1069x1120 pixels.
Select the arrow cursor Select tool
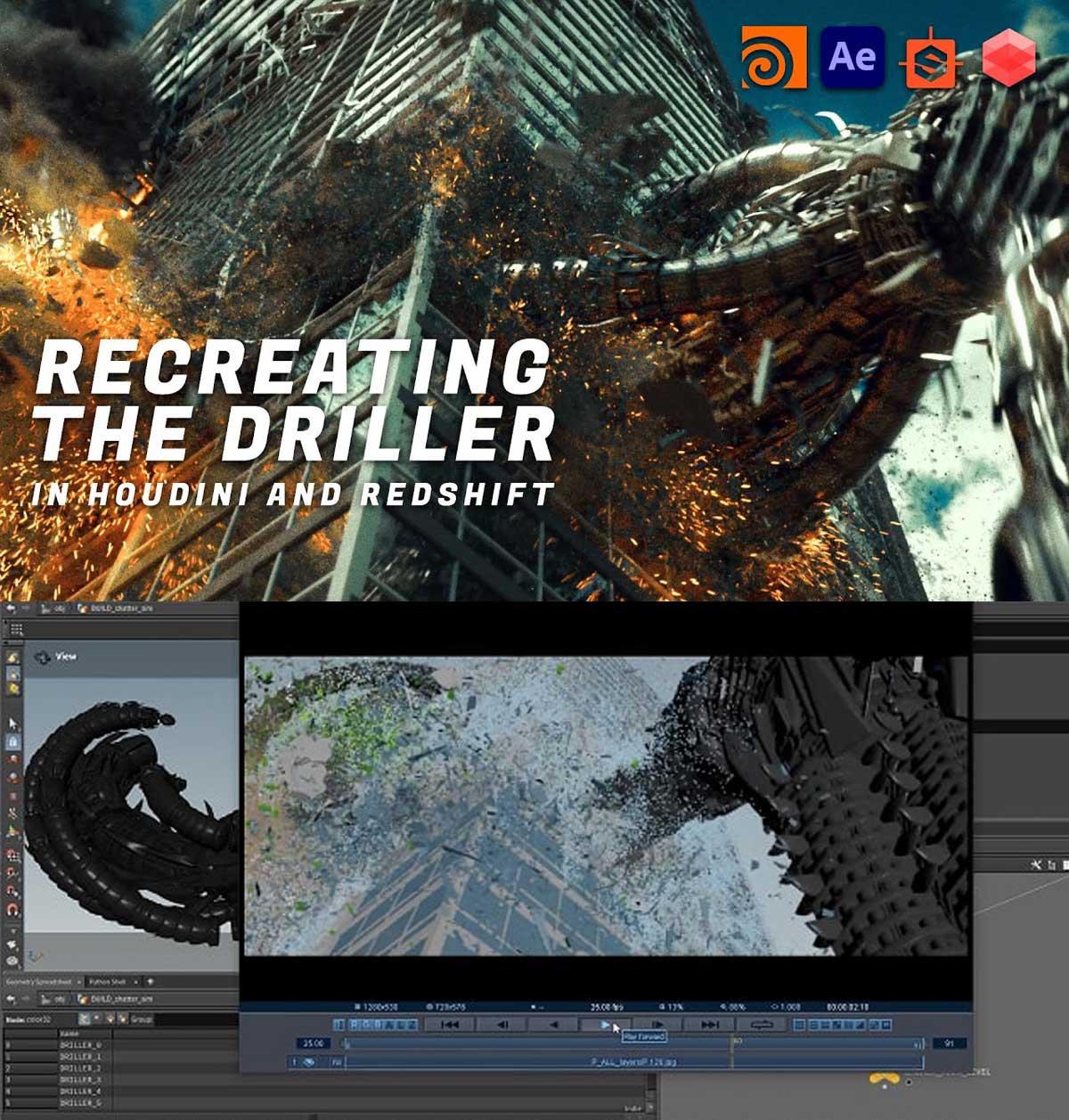[x=12, y=724]
